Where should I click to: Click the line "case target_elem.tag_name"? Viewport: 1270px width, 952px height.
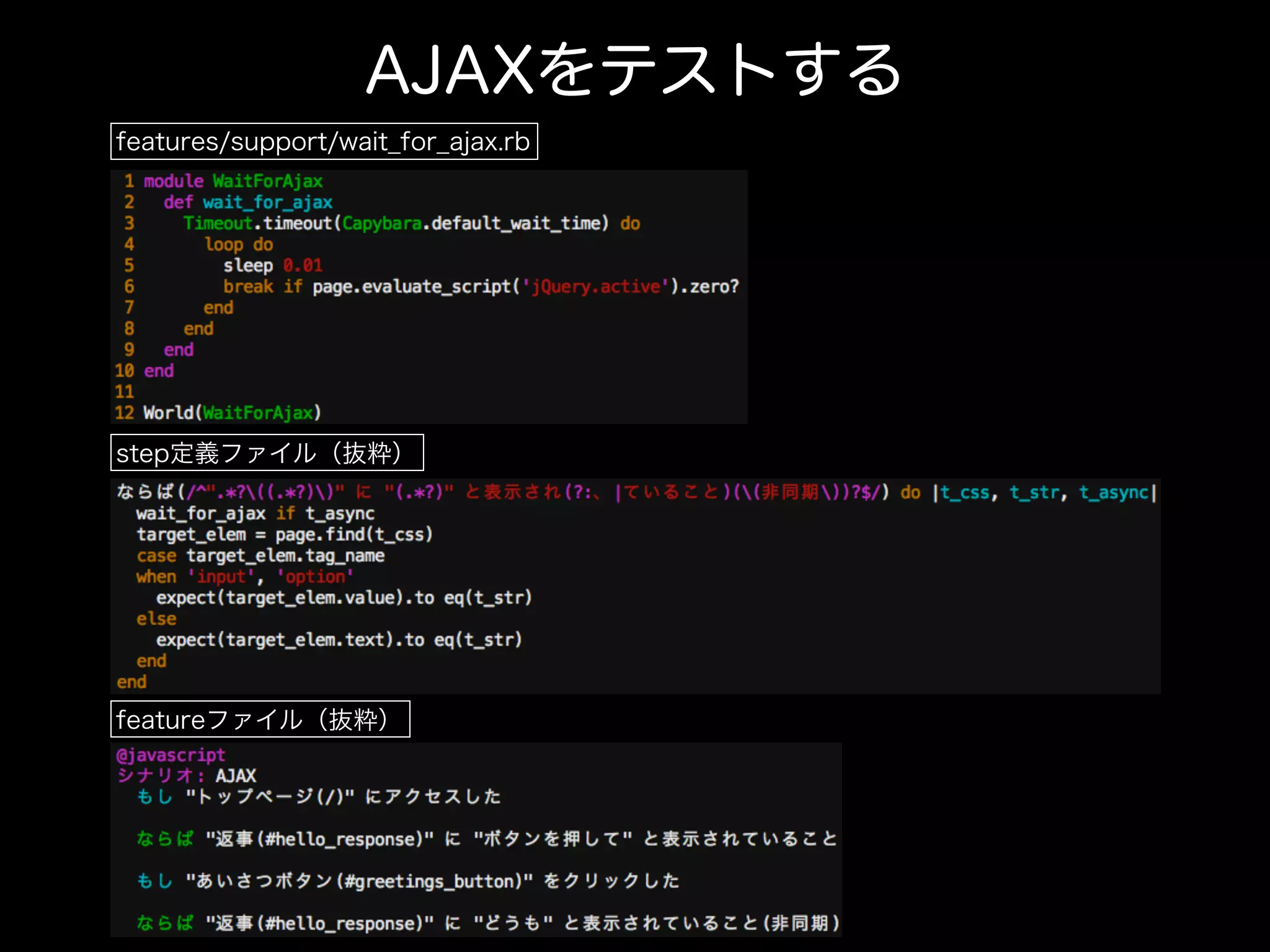[260, 555]
